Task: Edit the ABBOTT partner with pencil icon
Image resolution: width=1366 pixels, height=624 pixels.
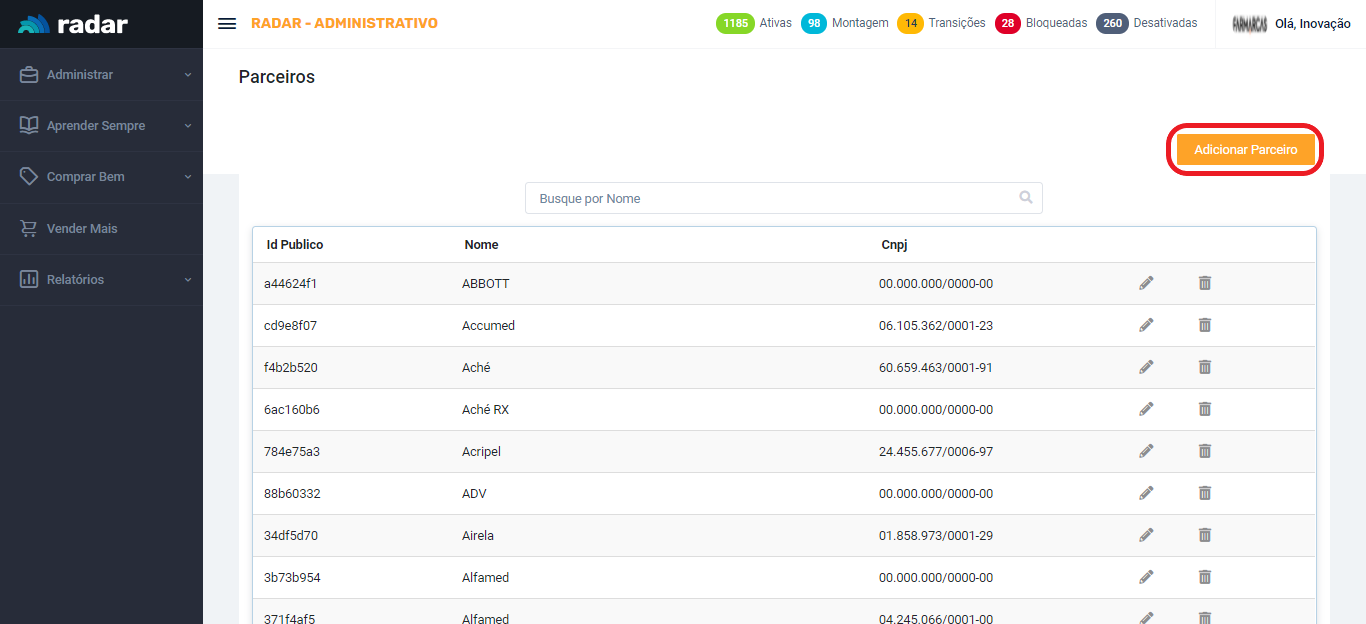Action: (x=1146, y=283)
